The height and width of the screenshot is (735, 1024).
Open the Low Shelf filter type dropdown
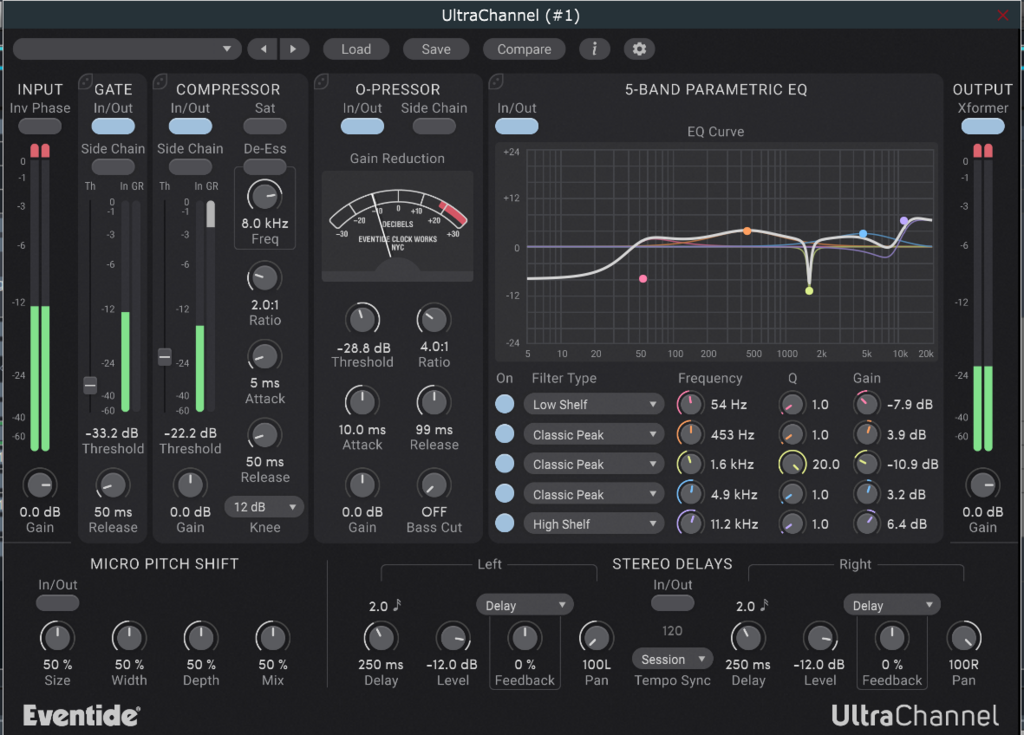pyautogui.click(x=594, y=404)
